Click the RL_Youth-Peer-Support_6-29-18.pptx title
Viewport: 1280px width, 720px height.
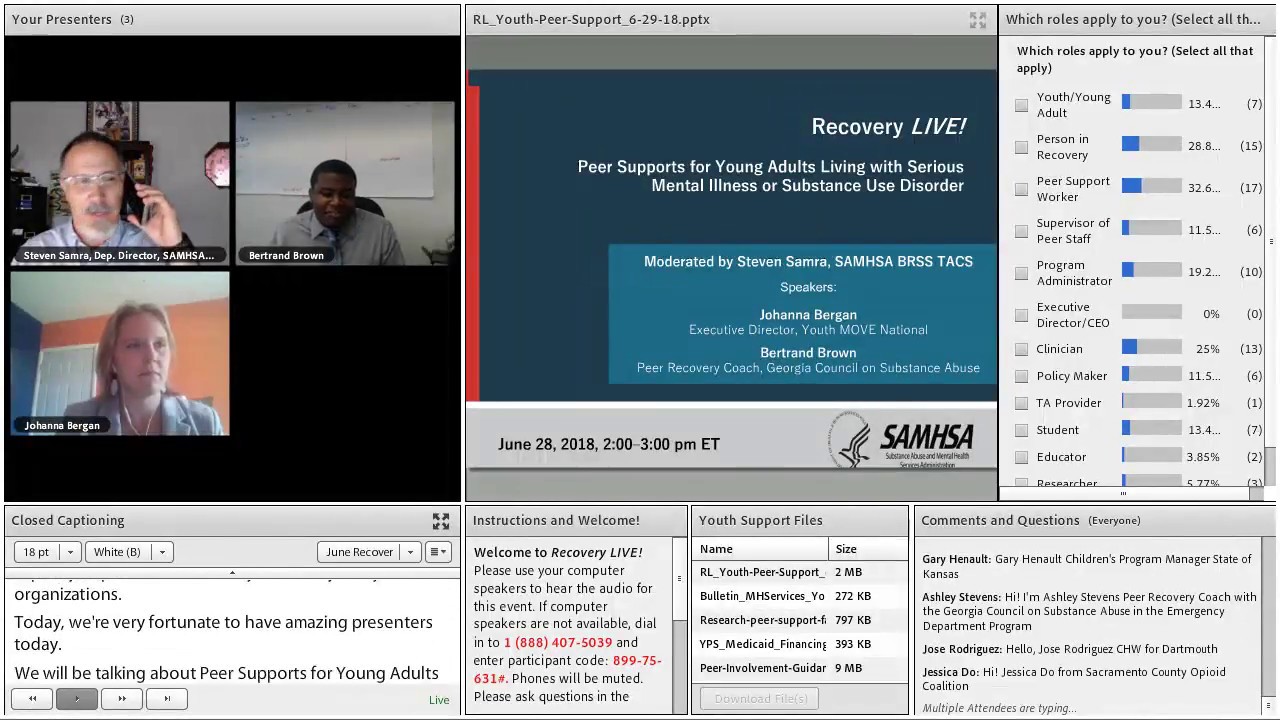point(591,19)
